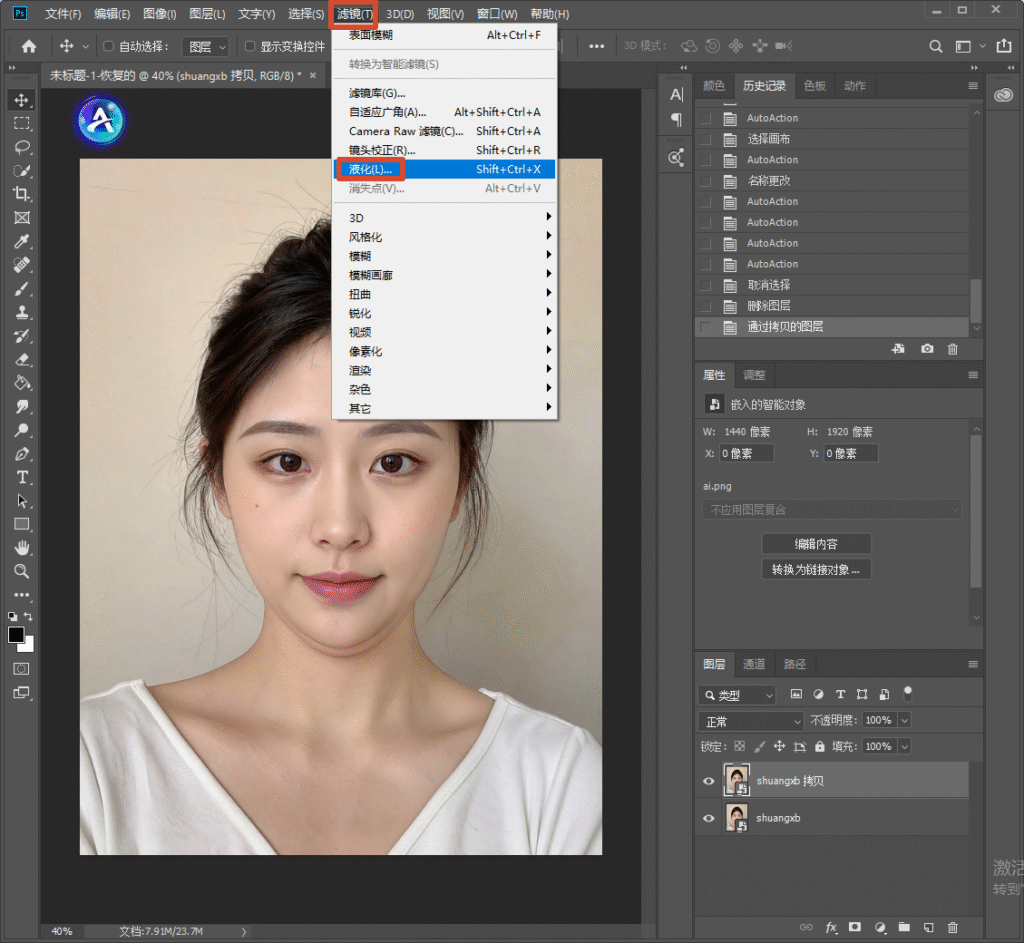Enable the 自动选择 checkbox
Screen dimensions: 1024x943
[108, 46]
